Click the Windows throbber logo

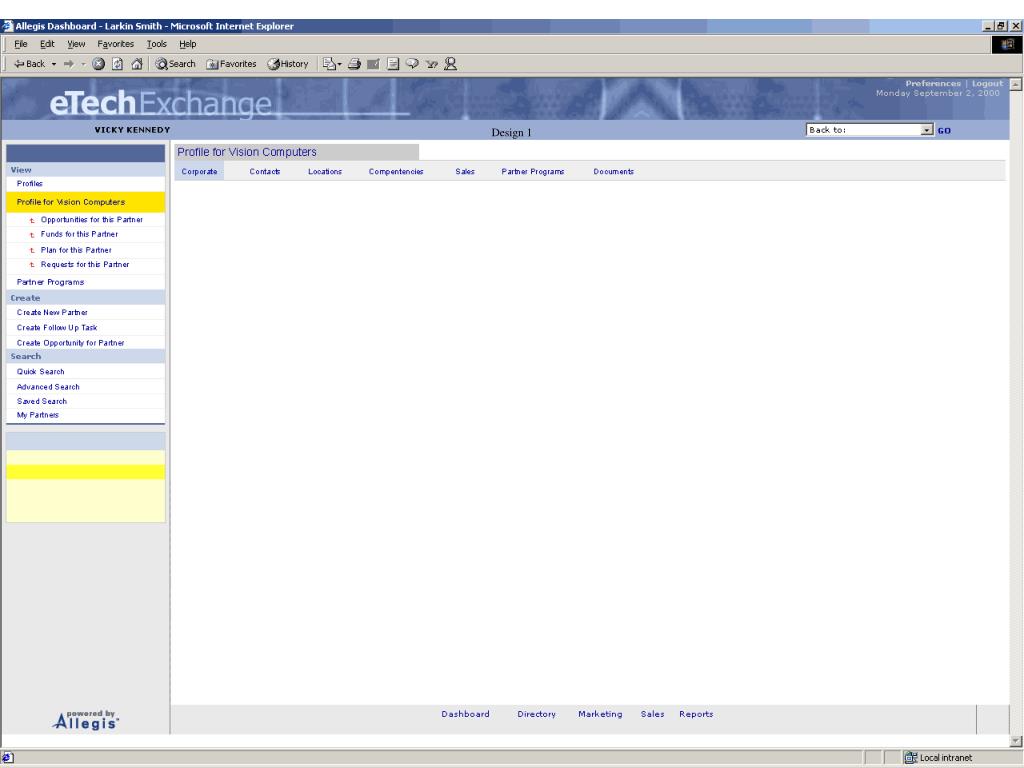pos(1007,44)
